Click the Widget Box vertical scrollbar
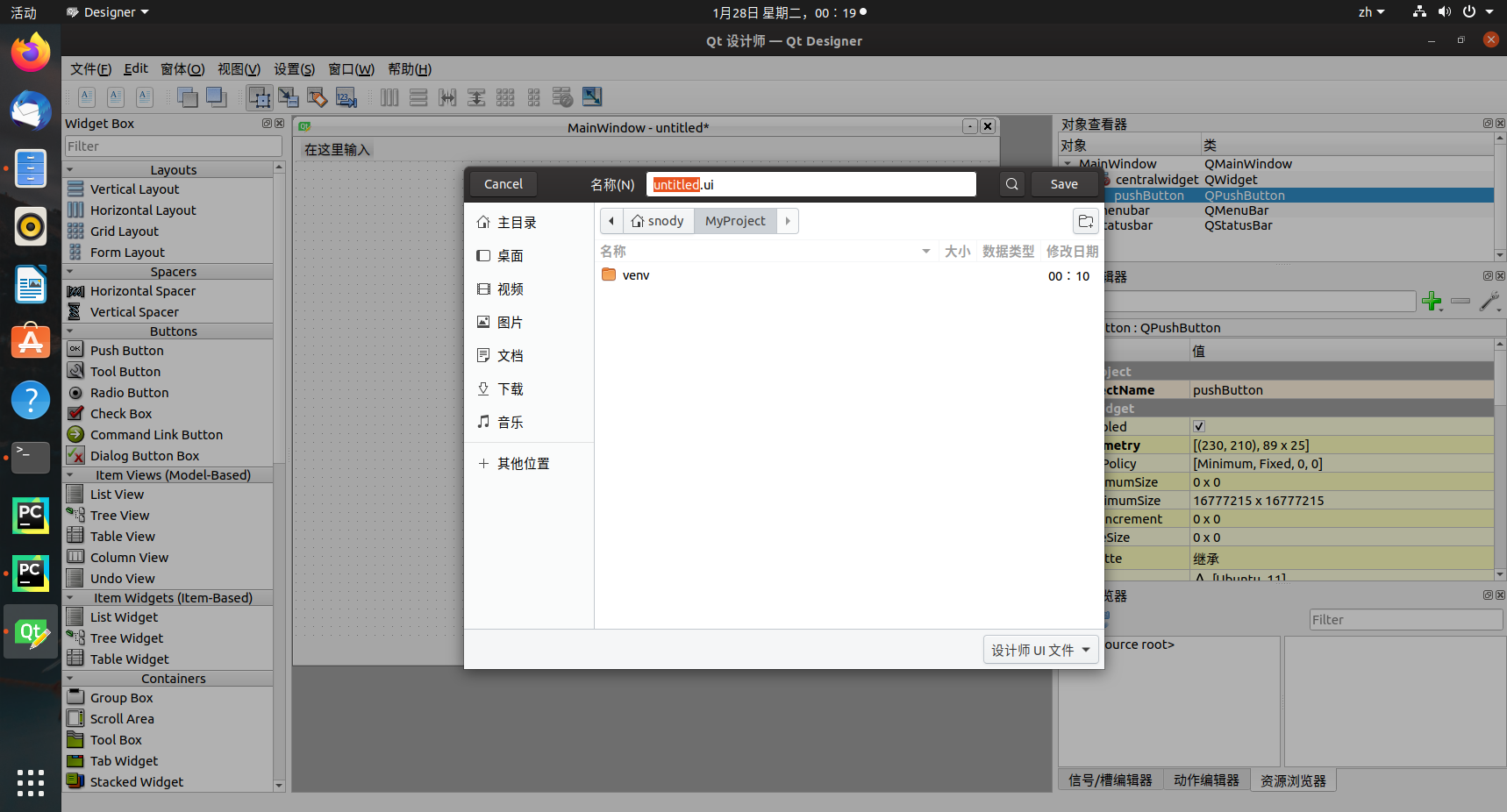This screenshot has height=812, width=1507. click(x=279, y=478)
